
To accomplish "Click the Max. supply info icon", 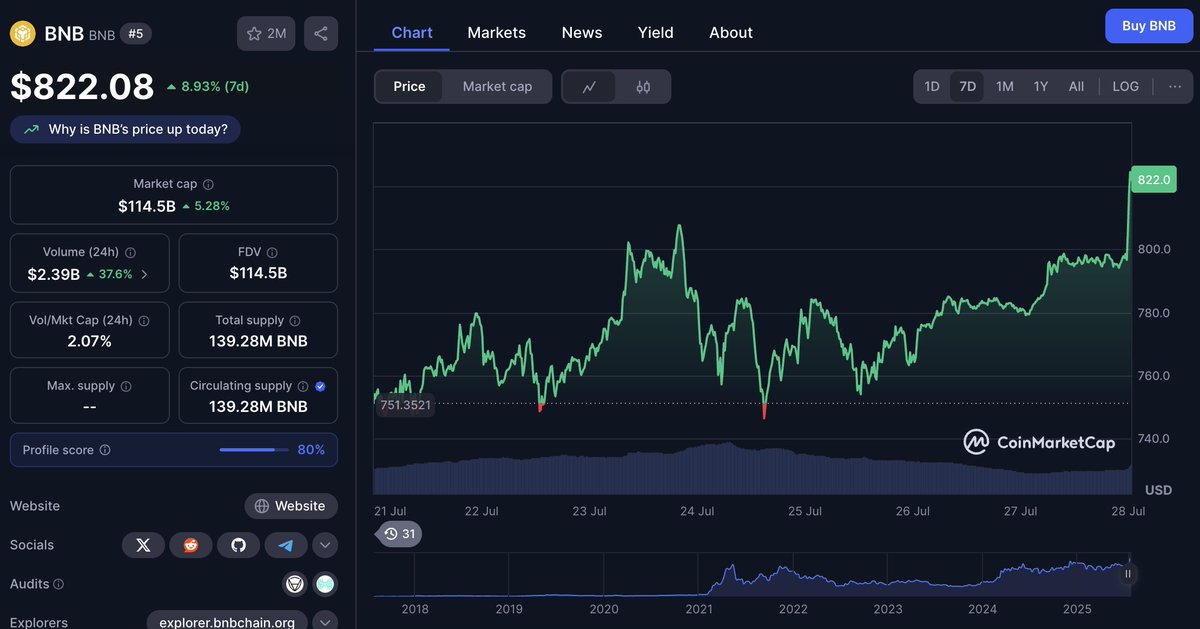I will [125, 386].
